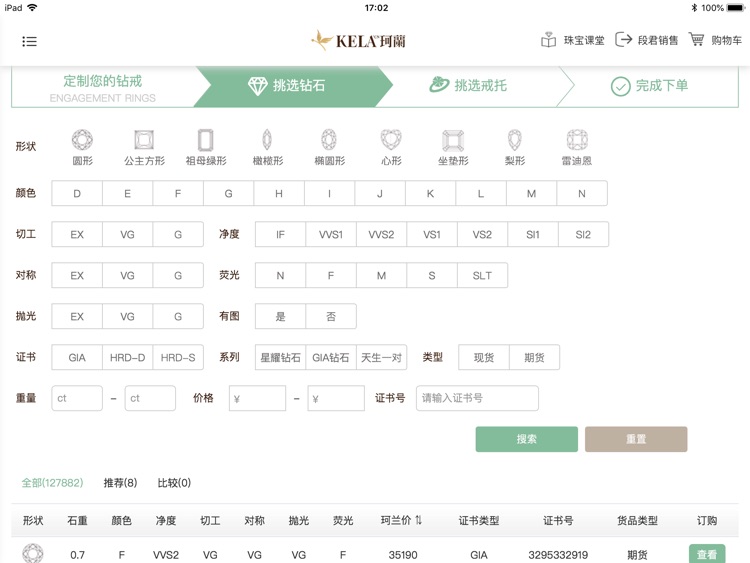Select 有图 option 是

point(280,316)
